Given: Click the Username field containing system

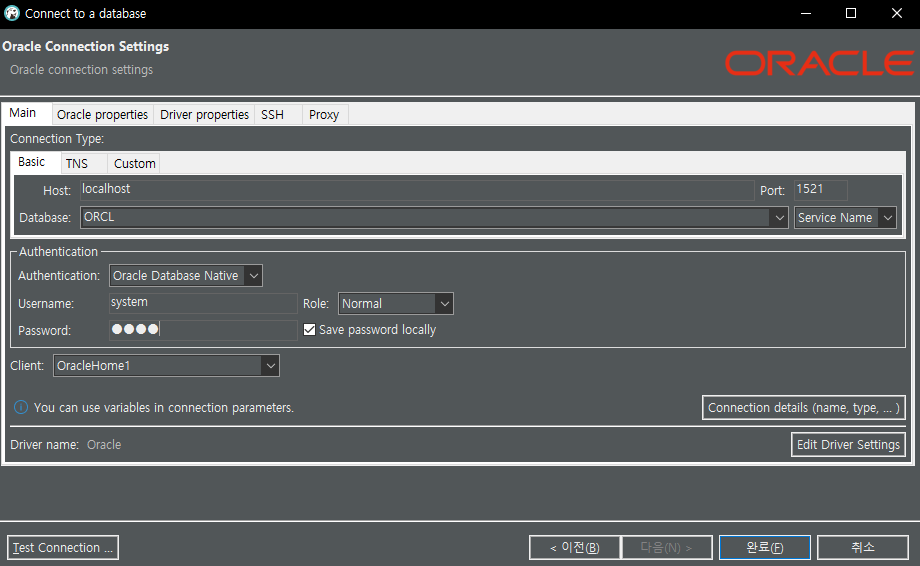Looking at the screenshot, I should click(203, 303).
